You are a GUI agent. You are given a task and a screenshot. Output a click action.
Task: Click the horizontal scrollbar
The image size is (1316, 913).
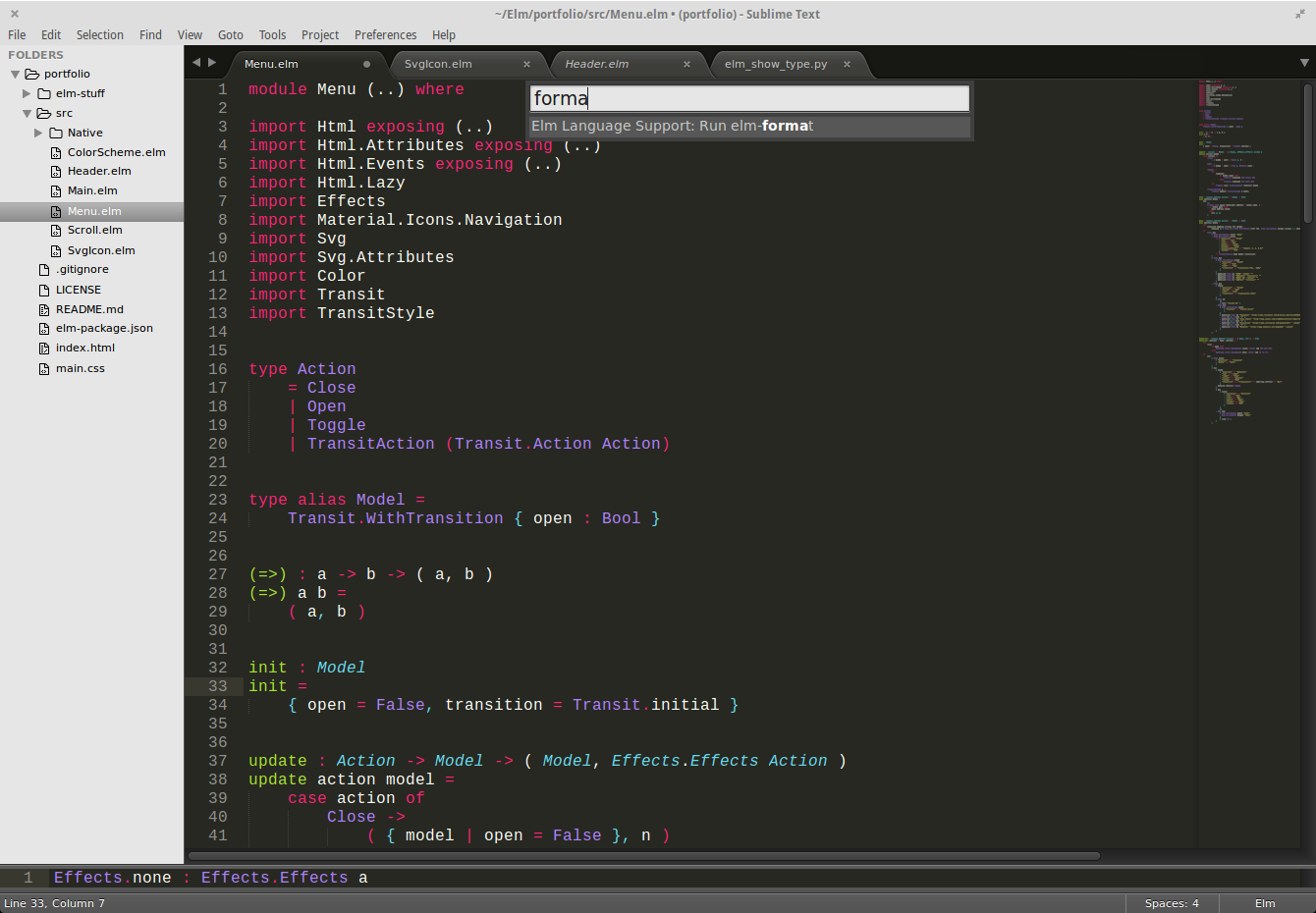coord(644,856)
